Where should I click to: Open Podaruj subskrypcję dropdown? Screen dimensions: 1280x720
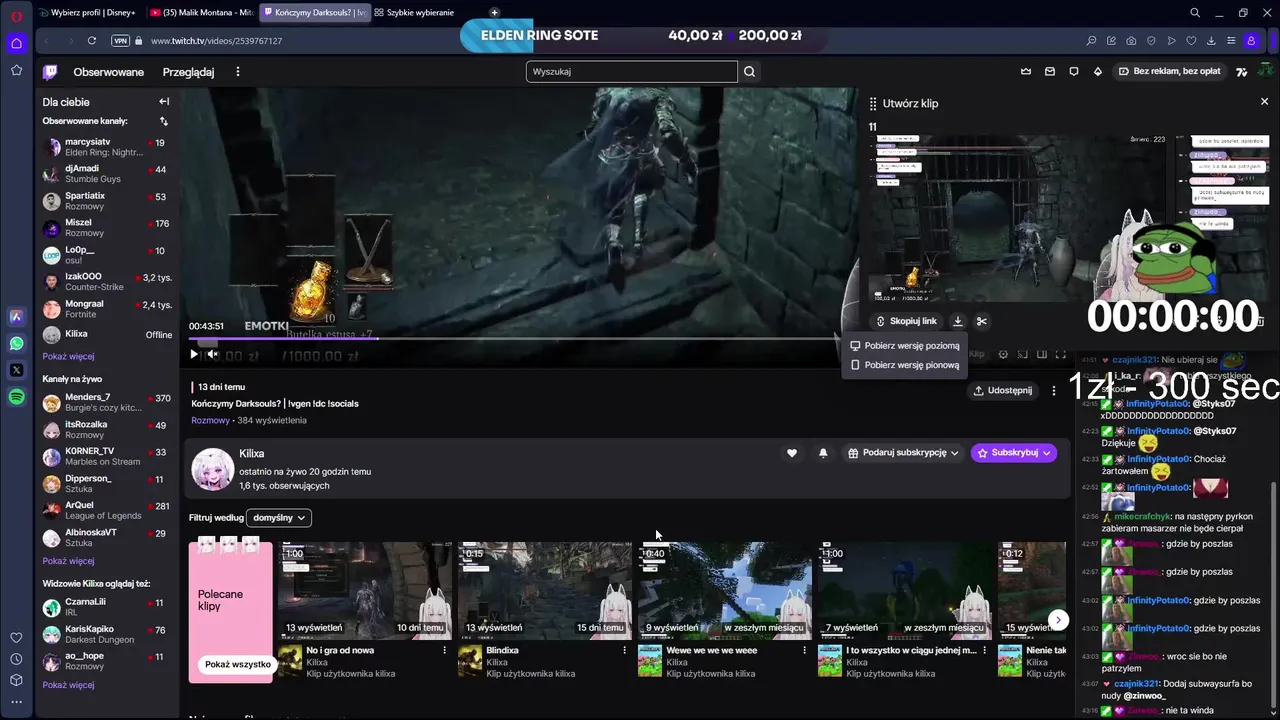903,453
